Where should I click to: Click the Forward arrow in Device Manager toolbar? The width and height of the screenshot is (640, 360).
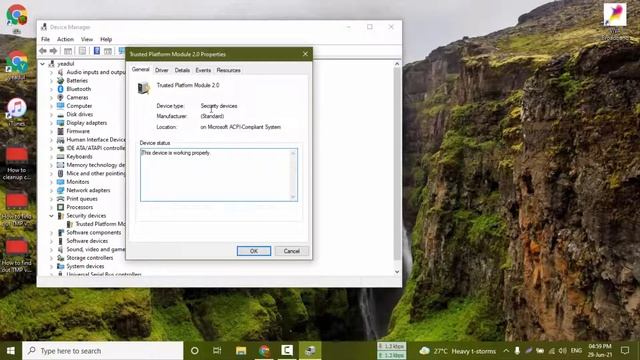coord(53,51)
